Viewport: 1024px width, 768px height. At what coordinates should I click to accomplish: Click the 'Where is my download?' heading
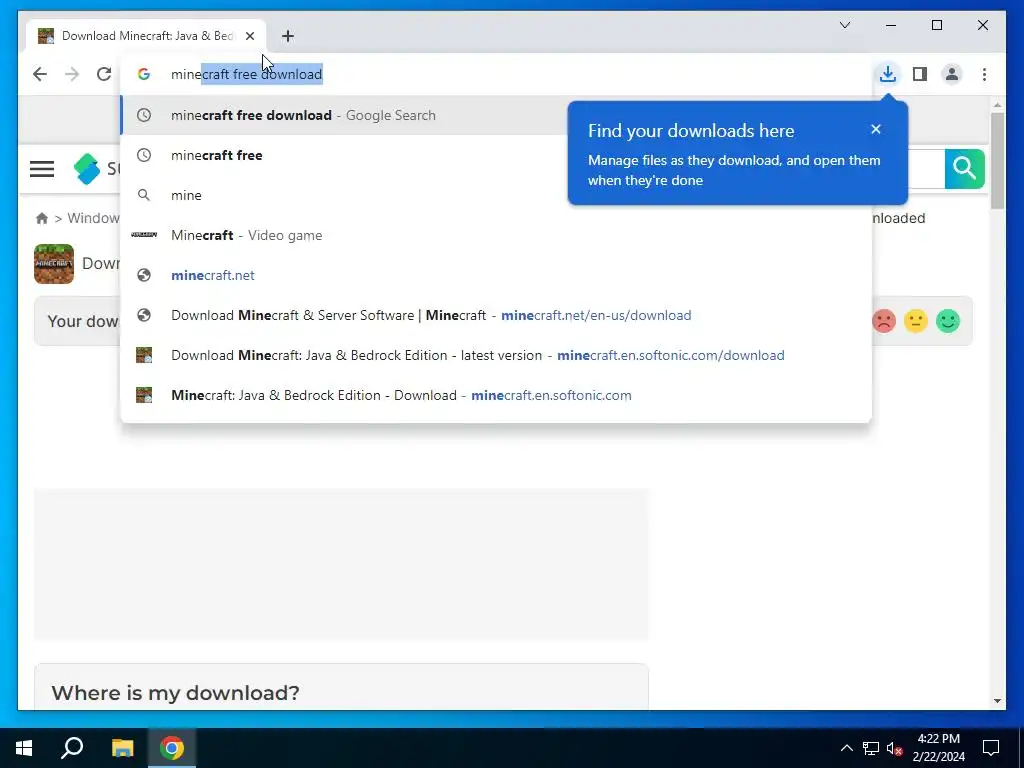click(x=176, y=693)
